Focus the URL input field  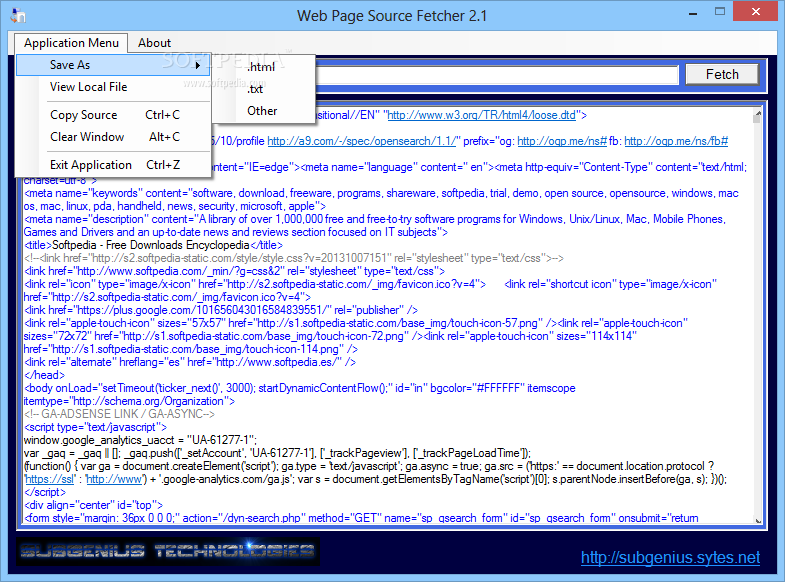(496, 75)
